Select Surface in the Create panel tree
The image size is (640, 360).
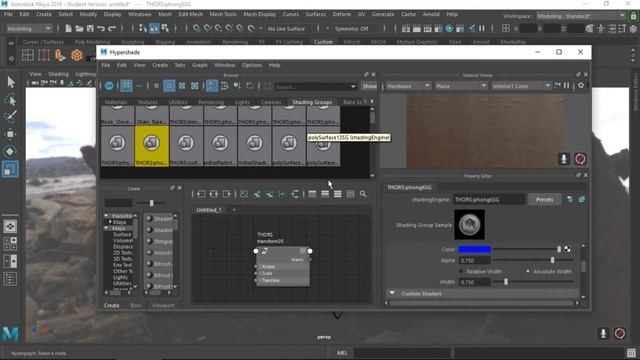tap(122, 234)
